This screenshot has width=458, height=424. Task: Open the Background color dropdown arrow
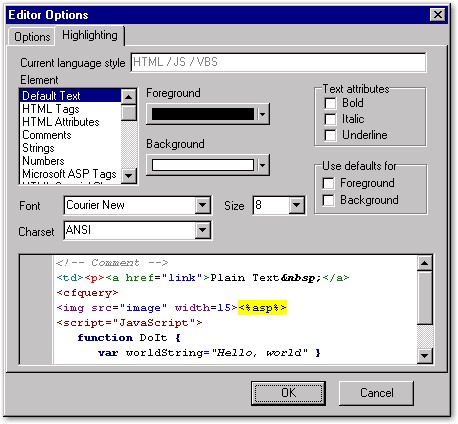tap(263, 165)
